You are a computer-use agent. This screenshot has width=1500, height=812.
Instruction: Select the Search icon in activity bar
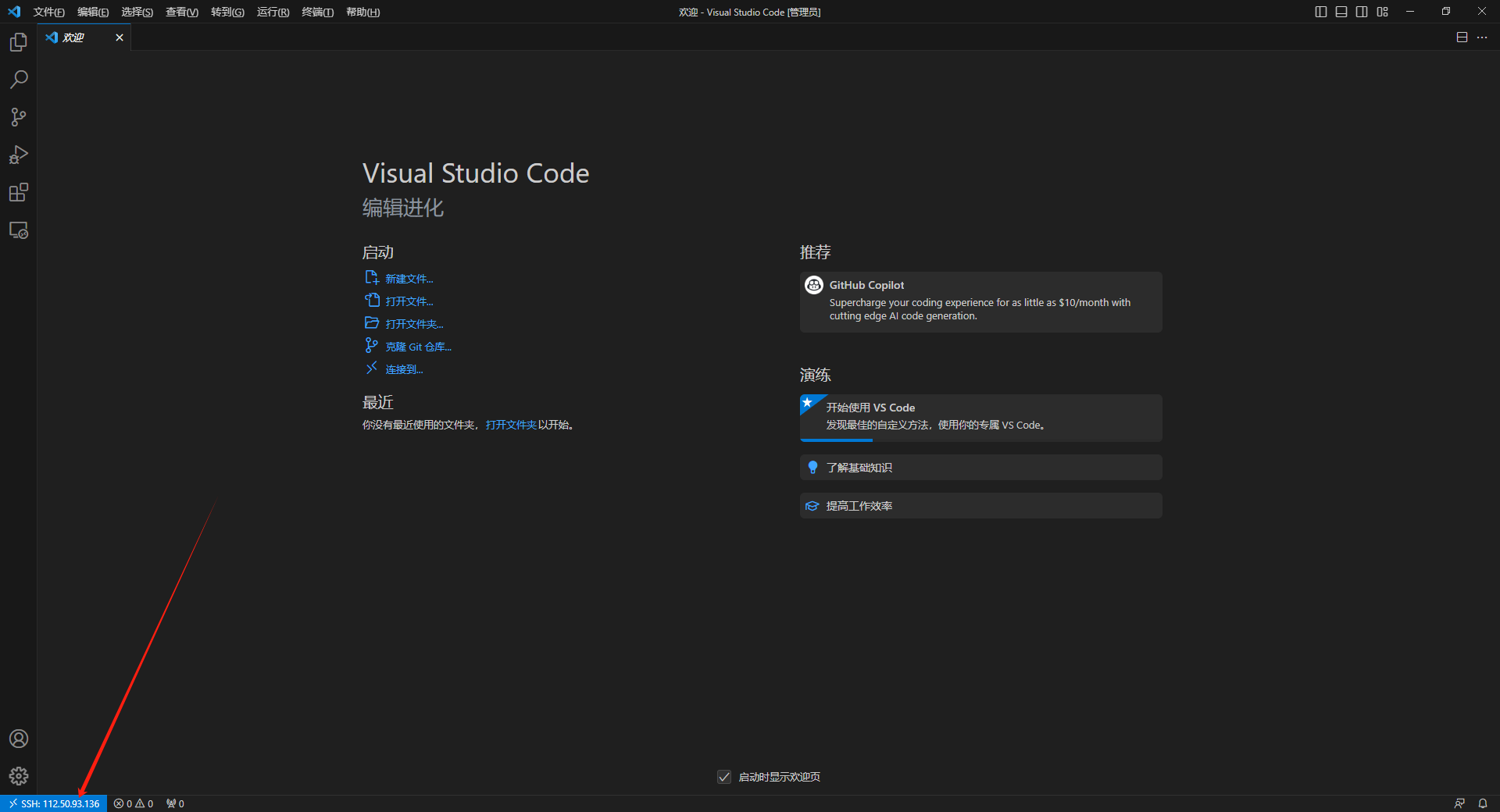[18, 79]
